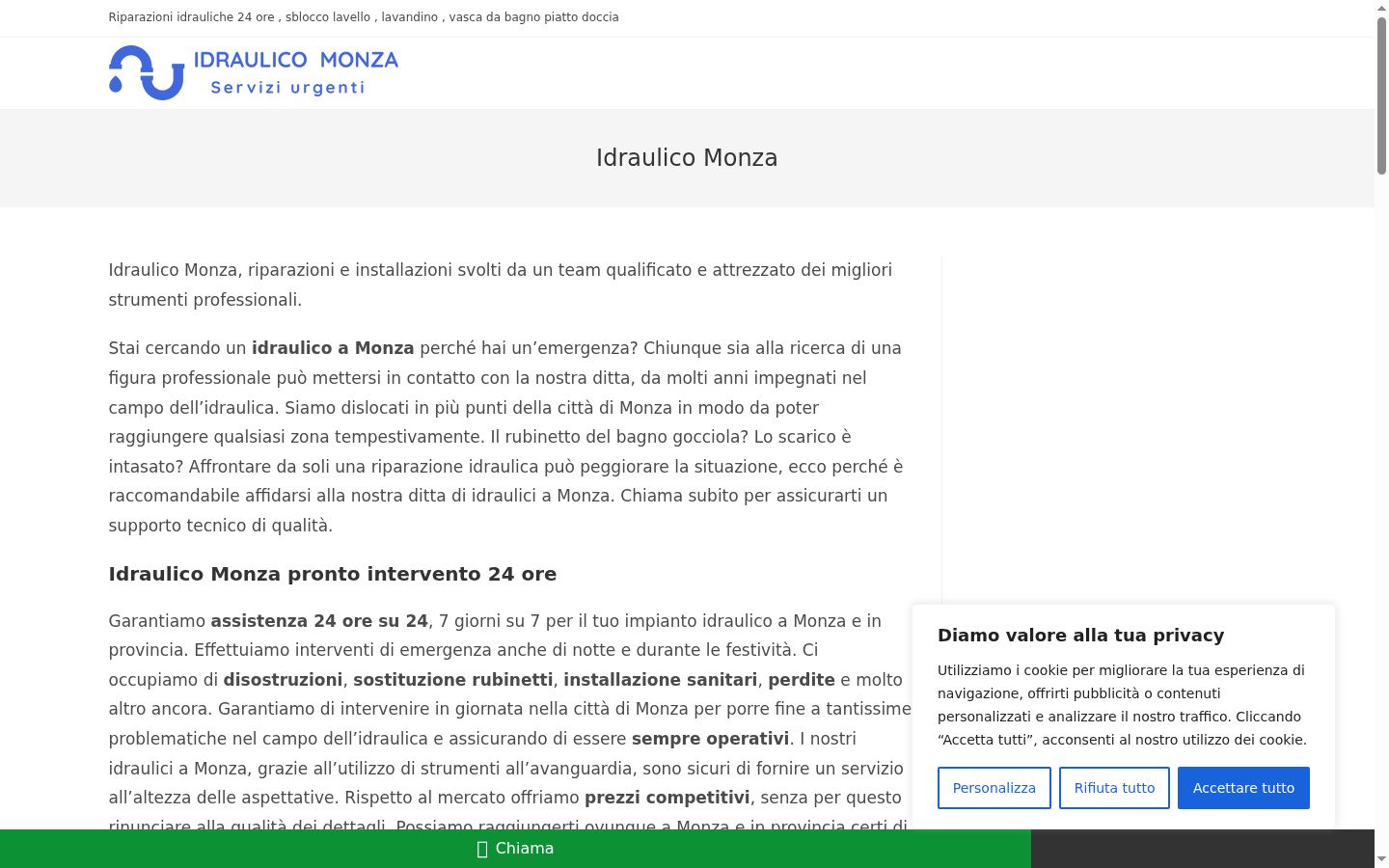Click bold text 'disostruzioni'
1389x868 pixels.
point(283,680)
